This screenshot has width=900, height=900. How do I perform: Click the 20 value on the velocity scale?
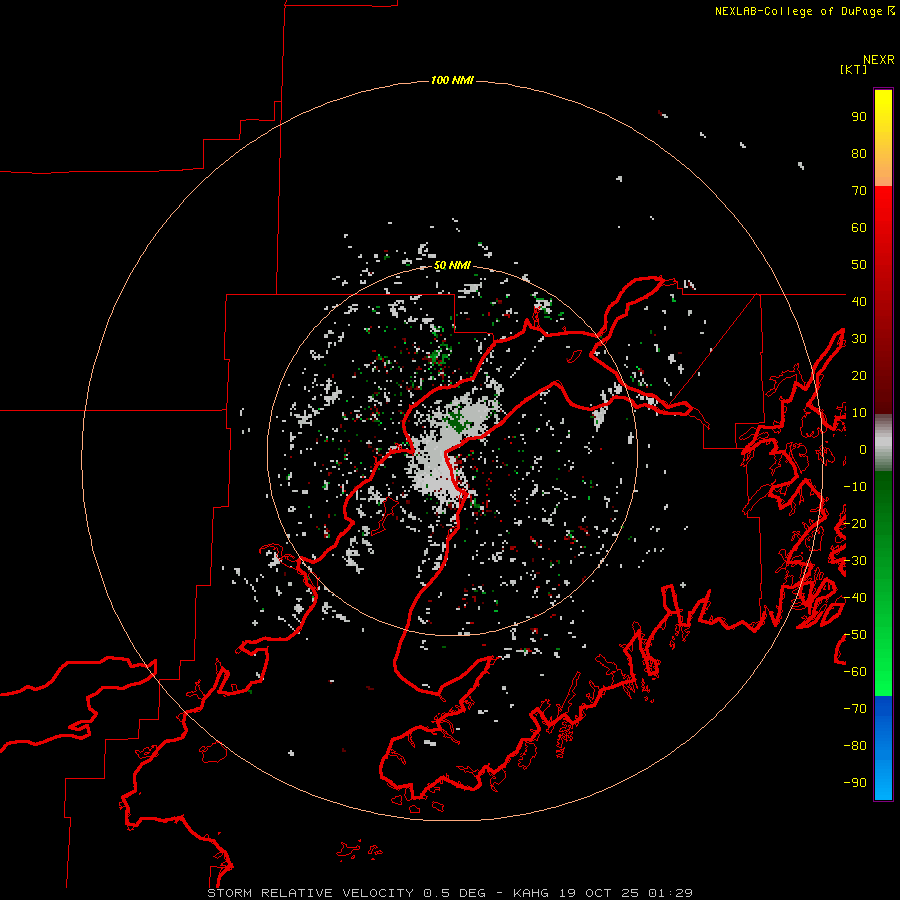859,376
